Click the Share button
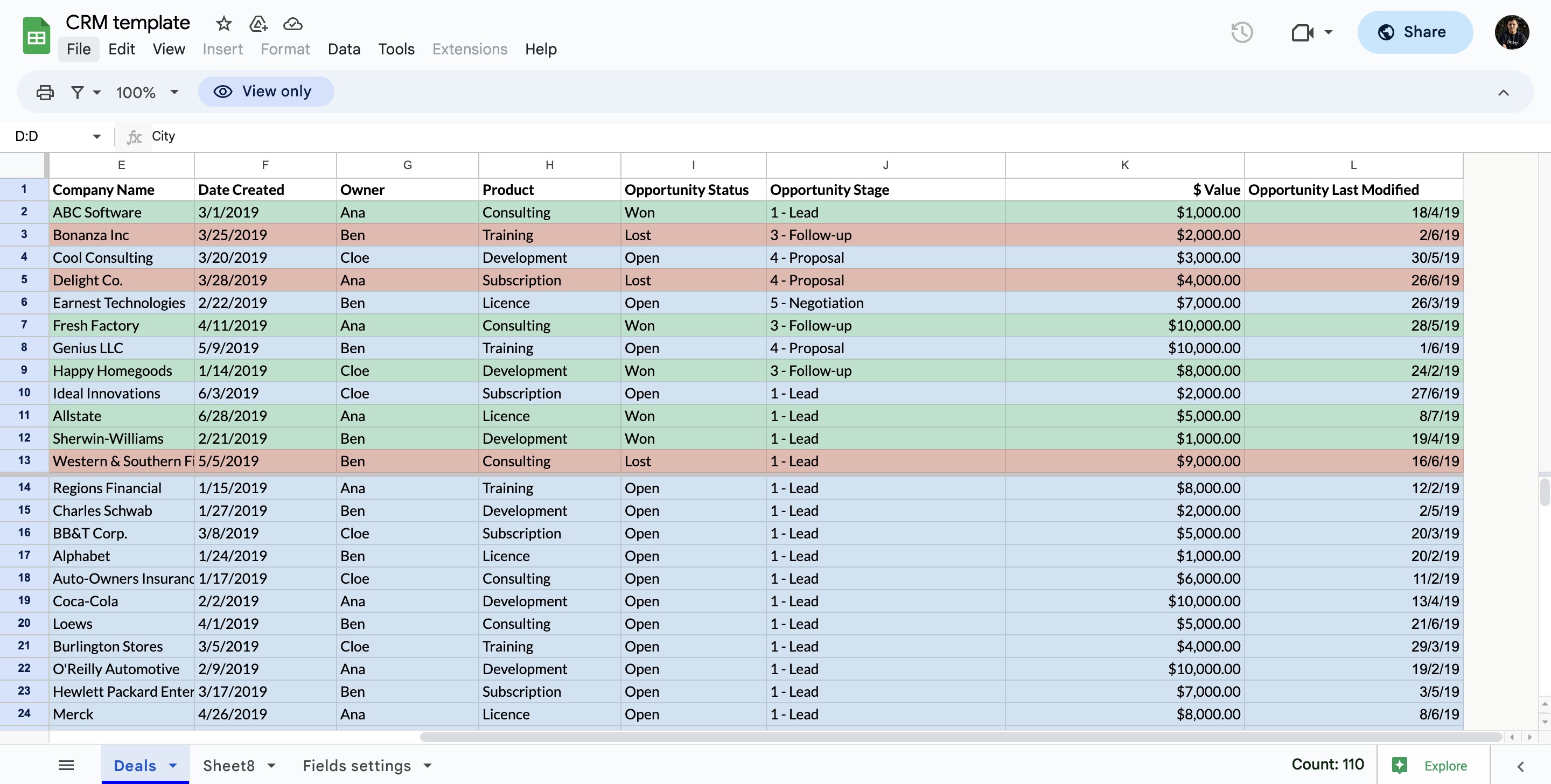Screen dimensions: 1551x784 pos(1414,32)
